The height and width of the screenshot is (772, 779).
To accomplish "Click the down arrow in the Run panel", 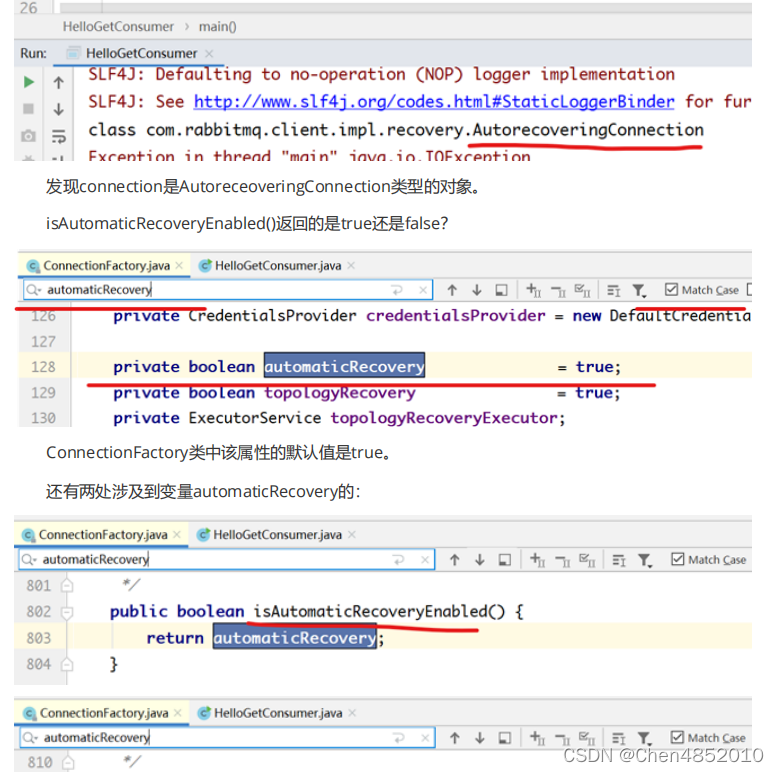I will tap(59, 109).
